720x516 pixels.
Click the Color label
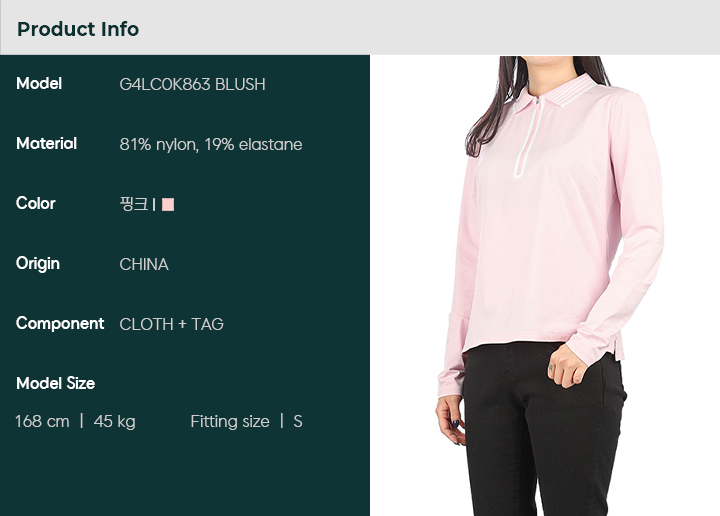(x=36, y=203)
